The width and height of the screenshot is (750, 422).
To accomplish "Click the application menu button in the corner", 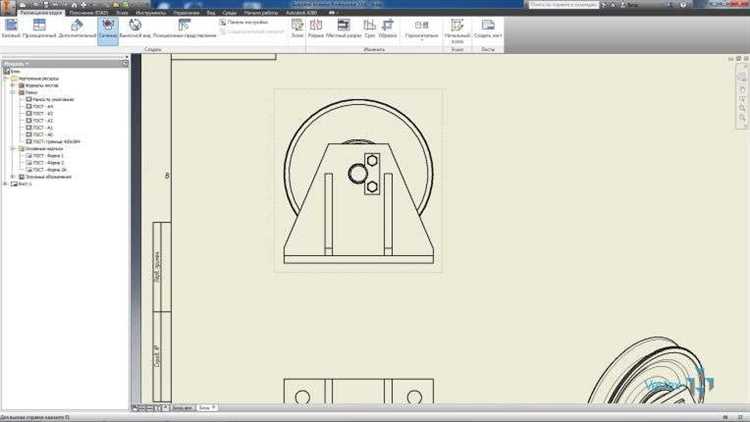I will (8, 7).
